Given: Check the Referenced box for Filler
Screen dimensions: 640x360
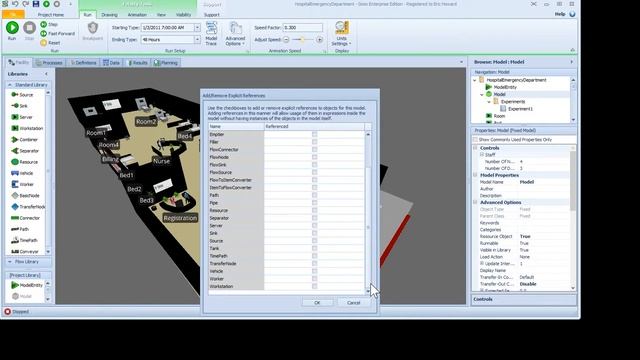Looking at the screenshot, I should [314, 142].
